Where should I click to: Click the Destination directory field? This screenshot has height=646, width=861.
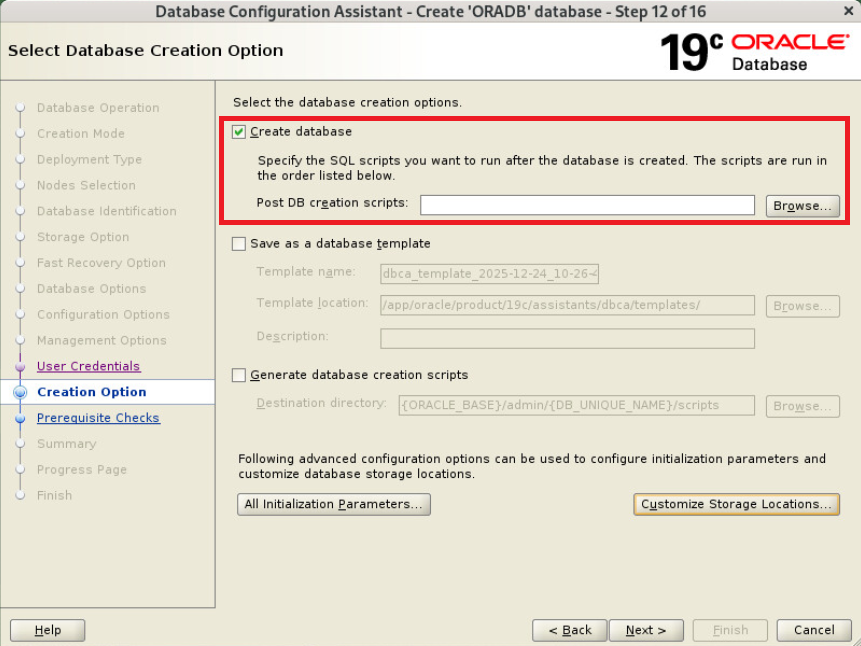click(x=576, y=405)
